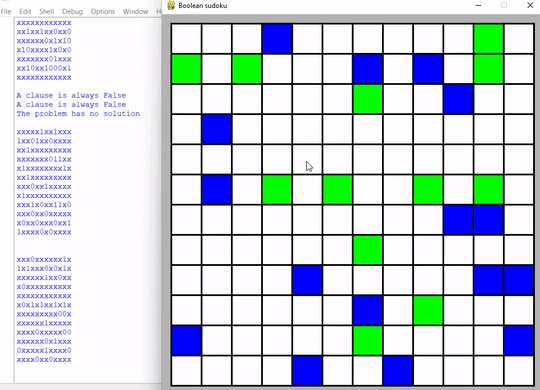Viewport: 540px width, 390px height.
Task: Click blue cell in row 7, column 10
Action: pyautogui.click(x=458, y=220)
